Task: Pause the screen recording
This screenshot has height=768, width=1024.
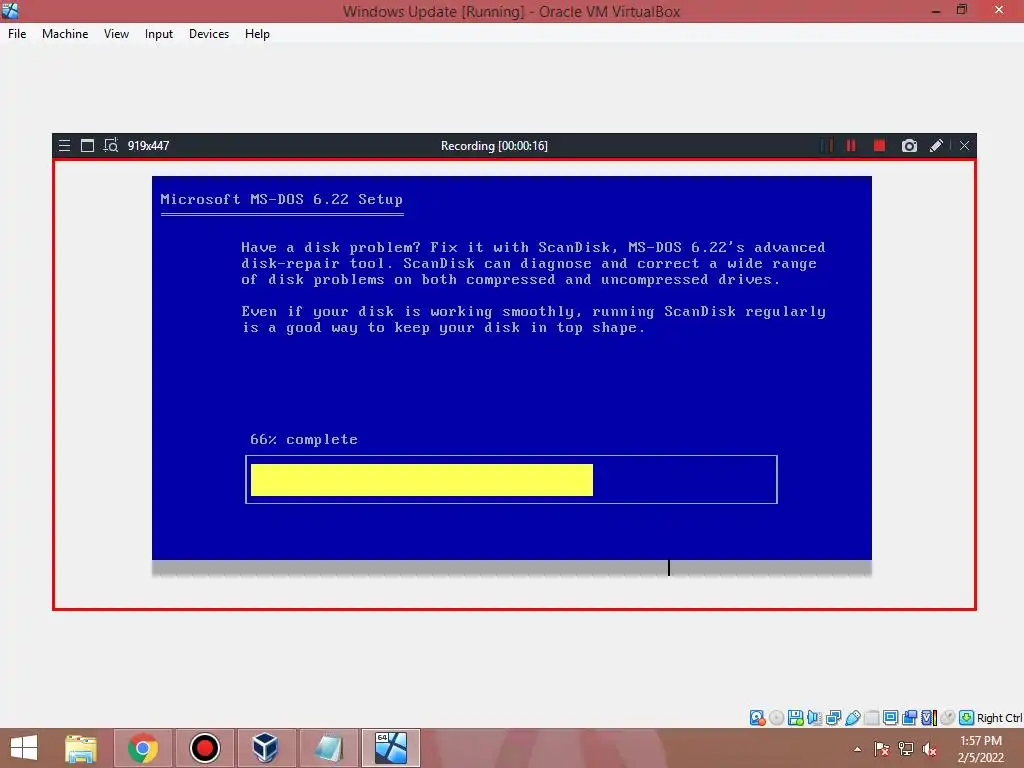Action: [x=851, y=146]
